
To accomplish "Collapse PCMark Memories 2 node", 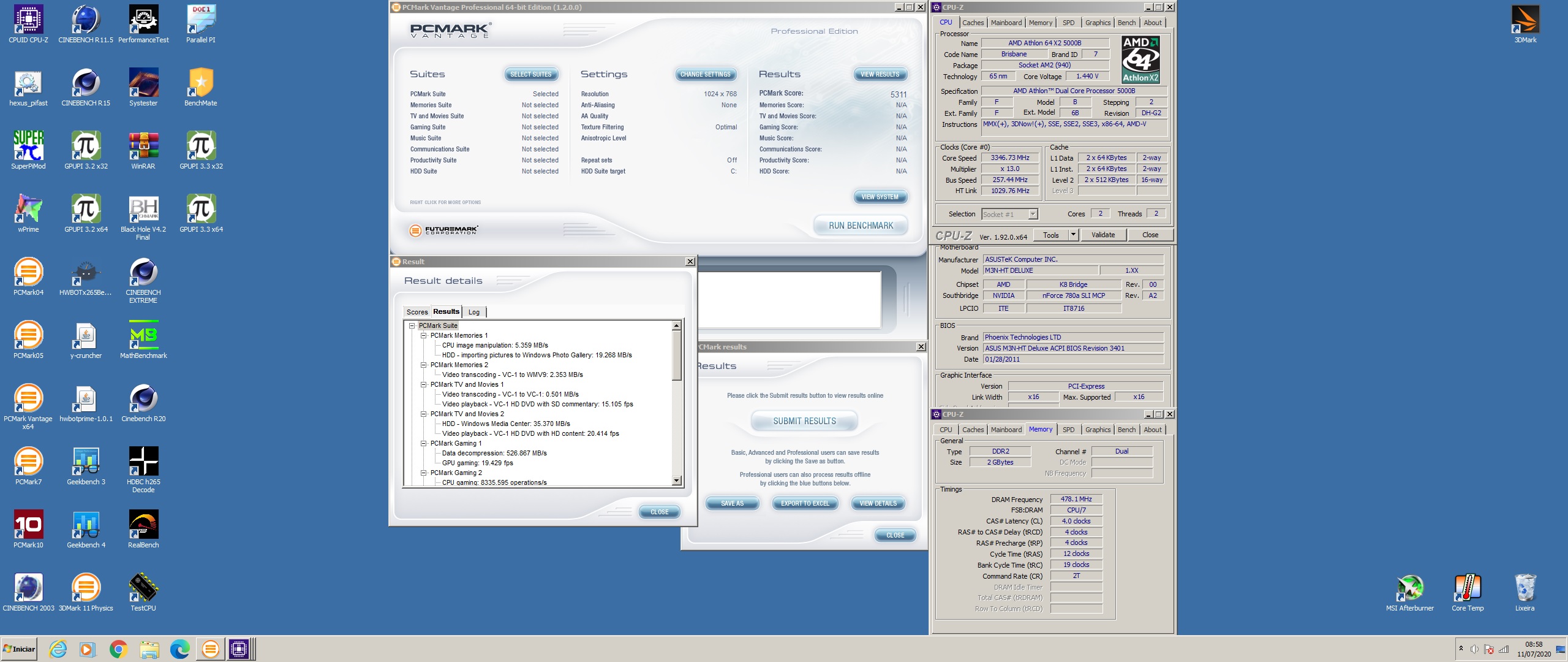I will (423, 365).
